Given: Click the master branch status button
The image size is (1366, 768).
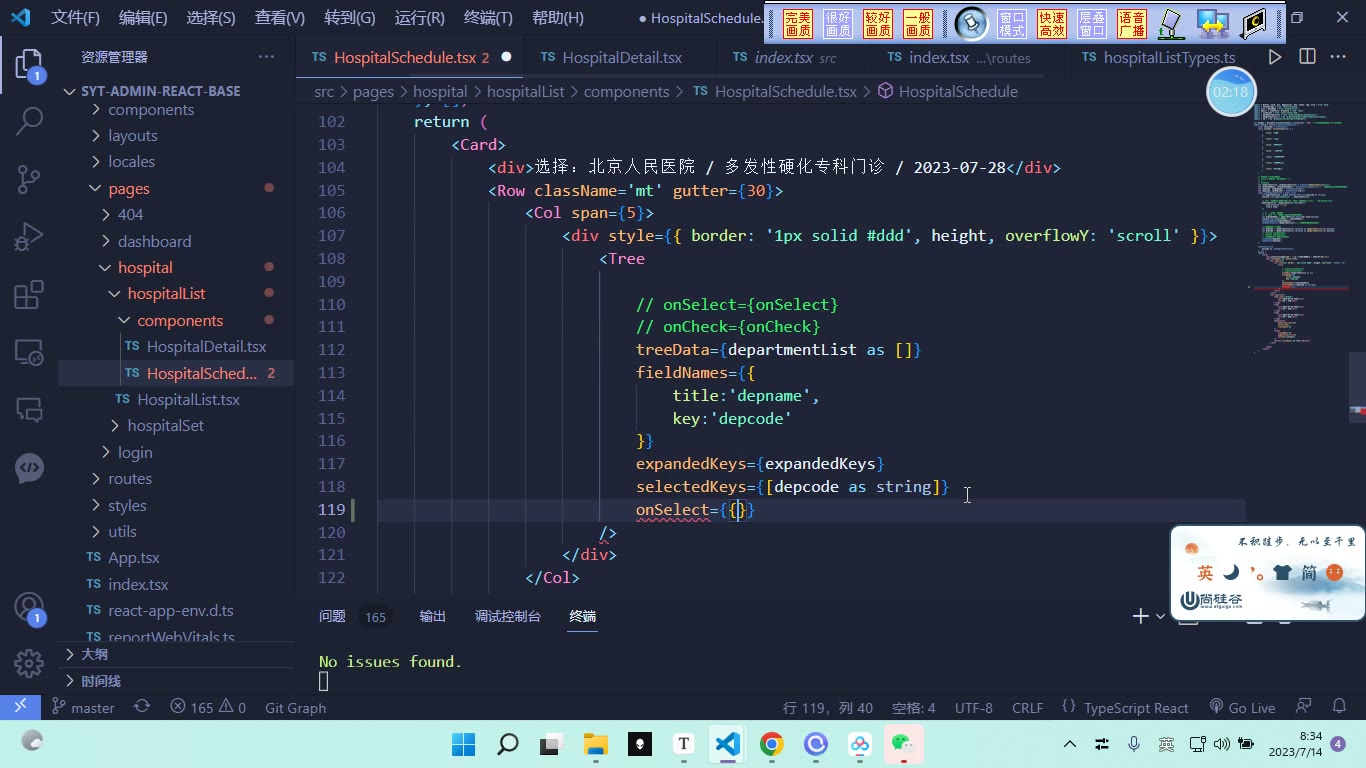Looking at the screenshot, I should pyautogui.click(x=83, y=708).
